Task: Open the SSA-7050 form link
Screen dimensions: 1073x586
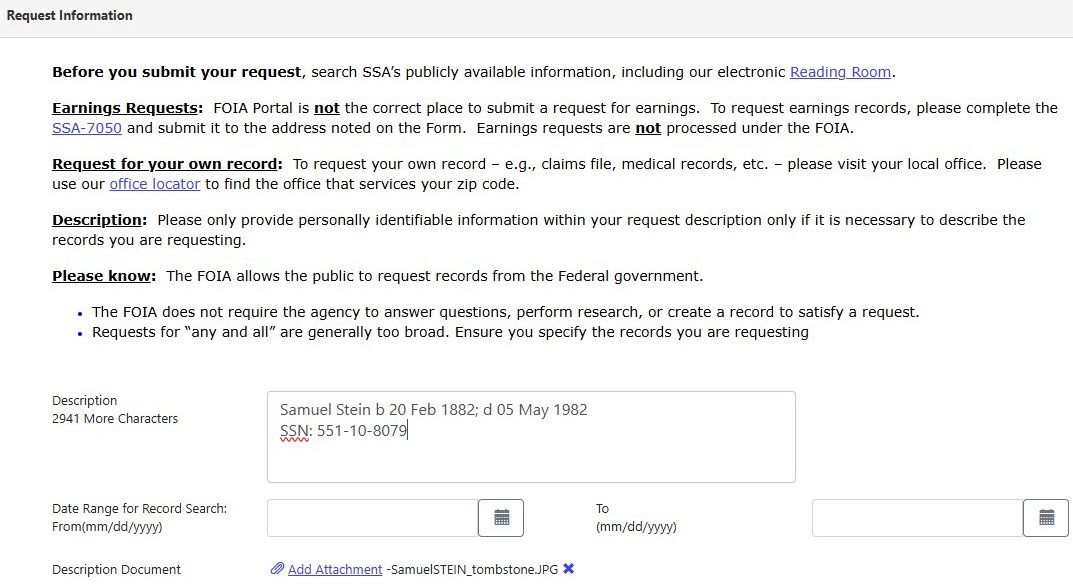Action: click(86, 128)
